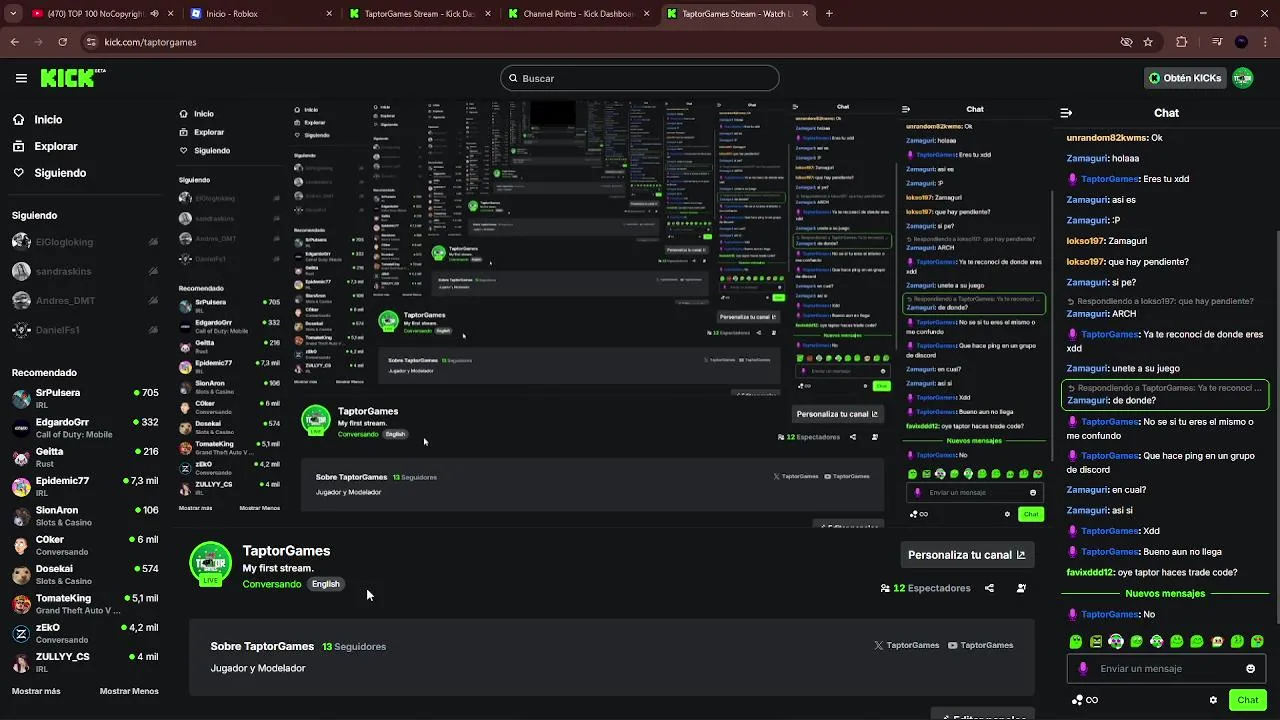Send message with green Chat button
Viewport: 1280px width, 720px height.
pos(1247,700)
